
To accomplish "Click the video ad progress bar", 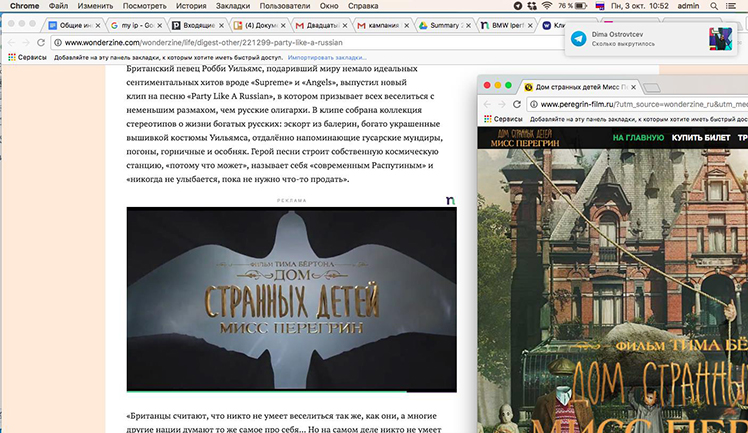I will point(291,392).
